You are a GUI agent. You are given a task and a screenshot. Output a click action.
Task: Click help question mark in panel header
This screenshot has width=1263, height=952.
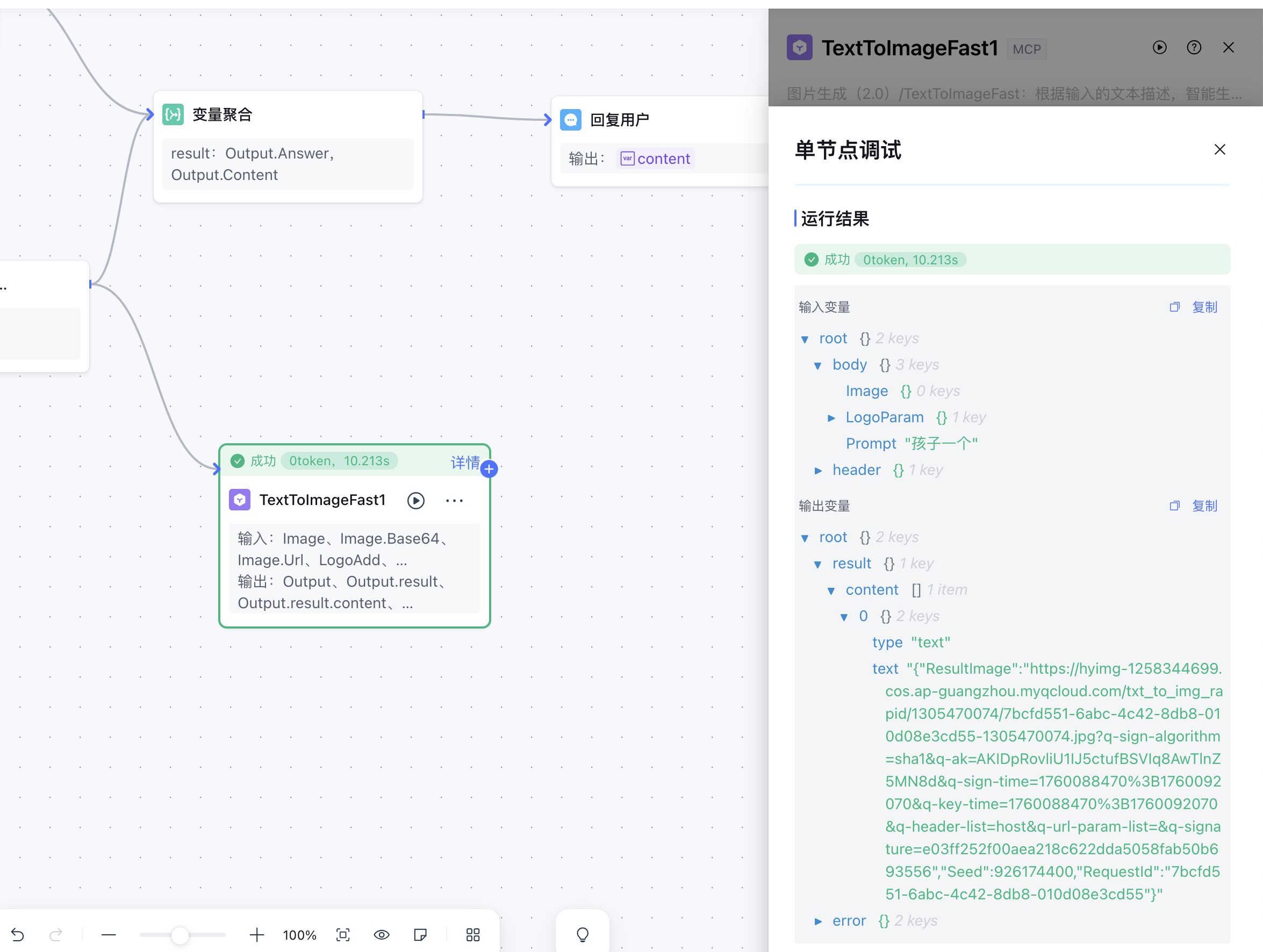click(x=1194, y=47)
